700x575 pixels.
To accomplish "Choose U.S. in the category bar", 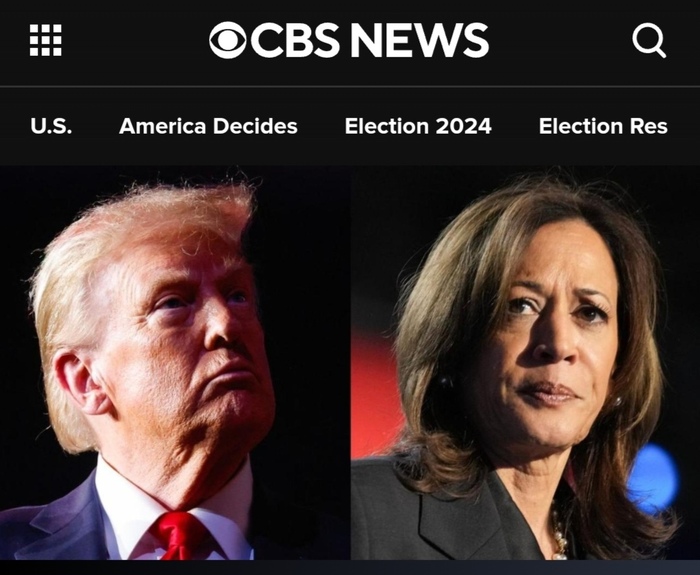I will [x=51, y=126].
